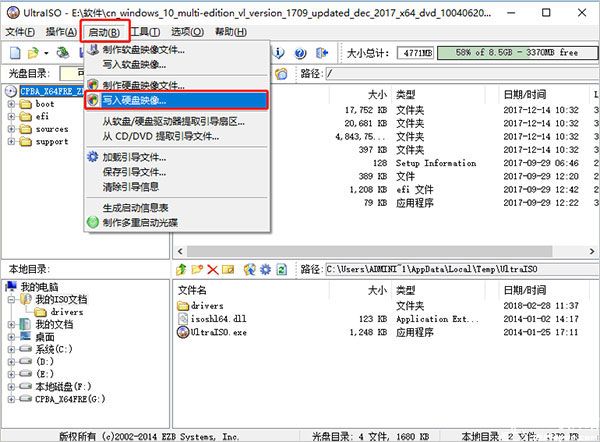This screenshot has height=442, width=600.
Task: Open the 启动(B) menu
Action: pyautogui.click(x=104, y=32)
